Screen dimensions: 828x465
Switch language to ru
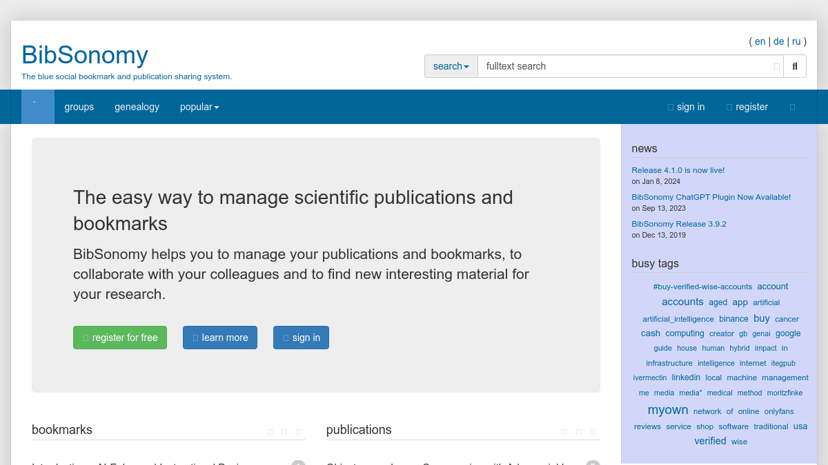pos(796,42)
